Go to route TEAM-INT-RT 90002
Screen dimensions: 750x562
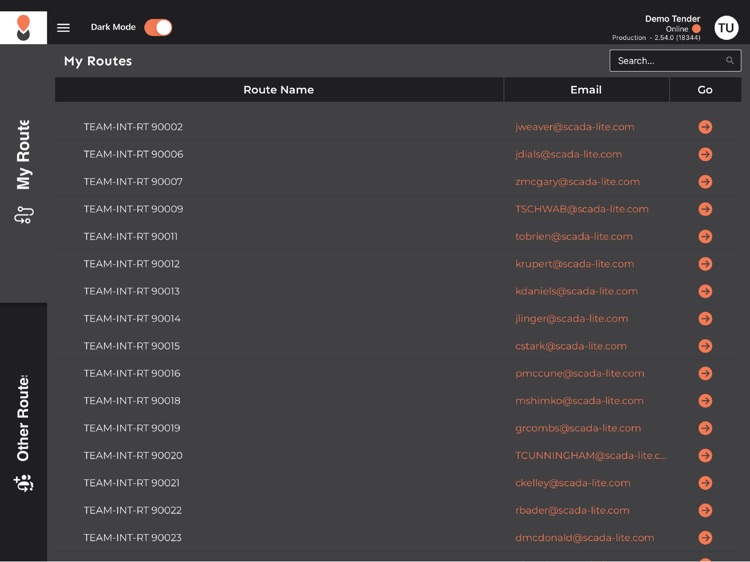(705, 127)
